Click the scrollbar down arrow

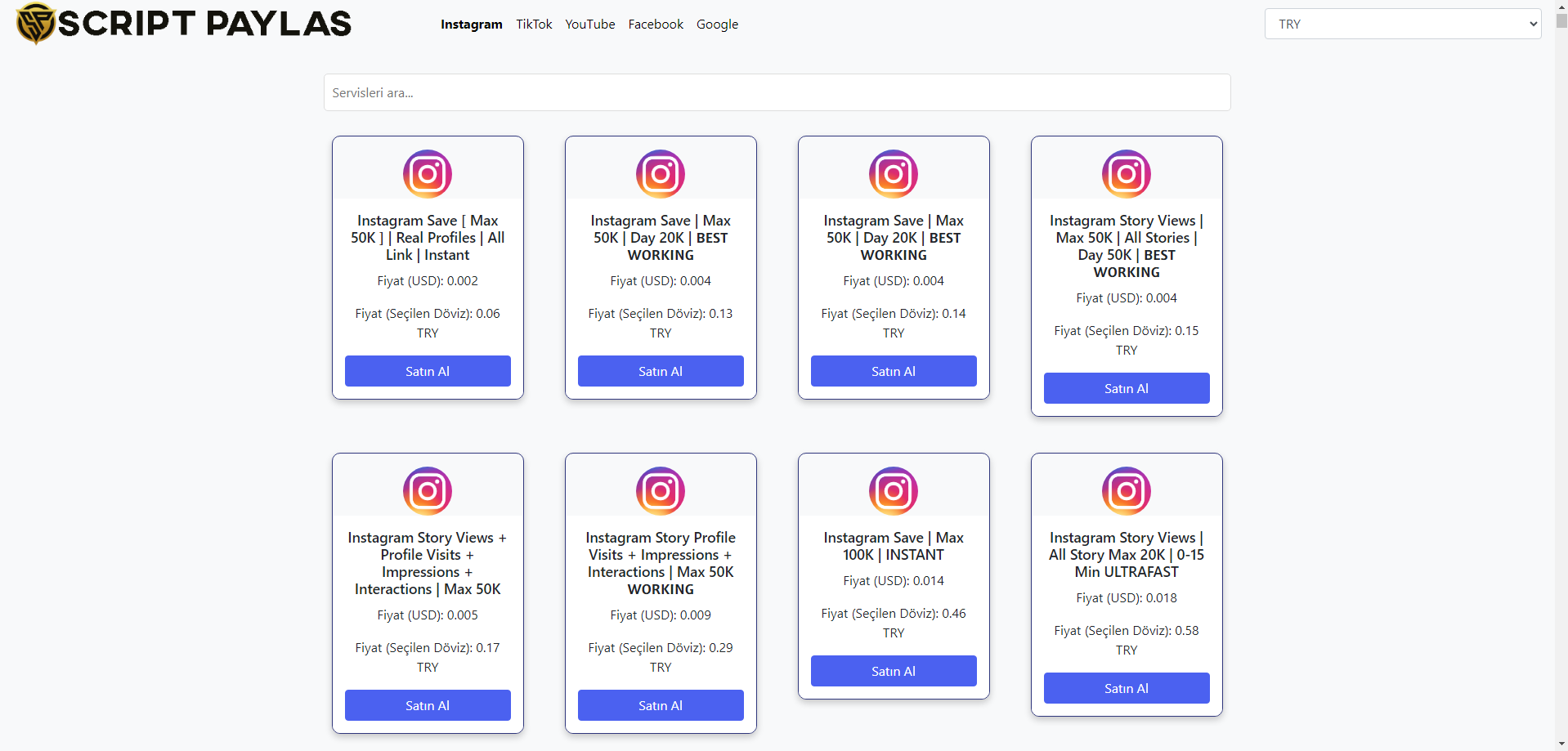point(1561,744)
